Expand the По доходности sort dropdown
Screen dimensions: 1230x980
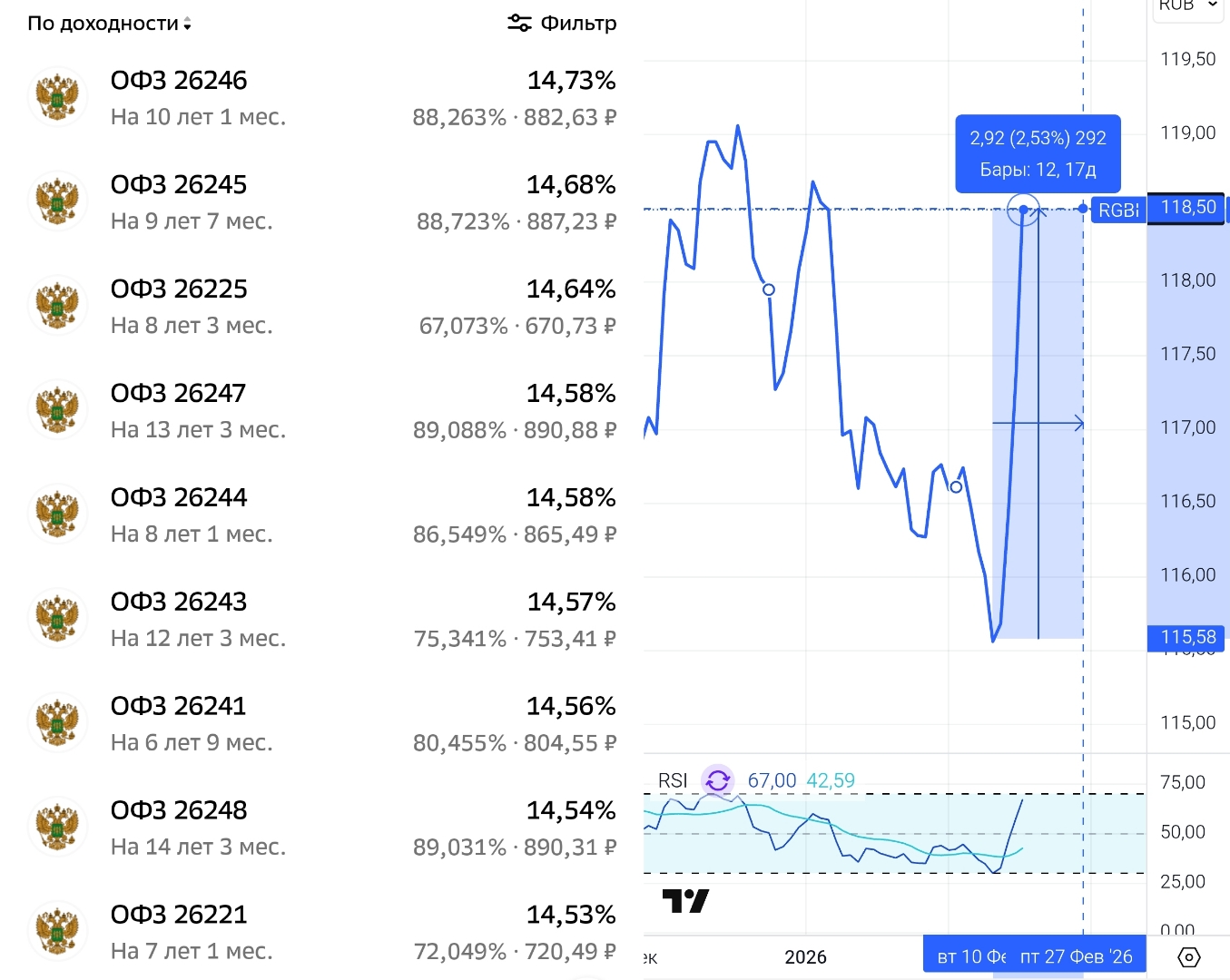point(109,24)
